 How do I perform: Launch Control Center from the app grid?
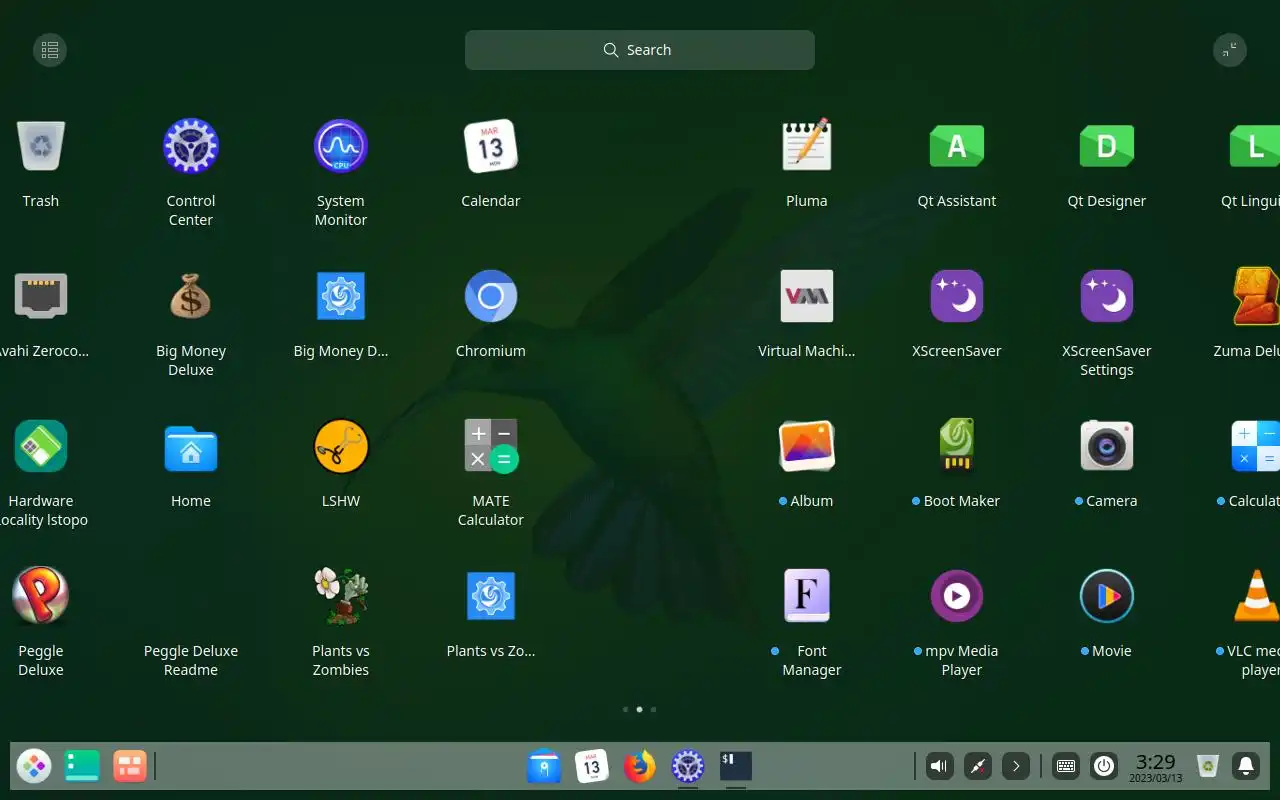click(191, 146)
